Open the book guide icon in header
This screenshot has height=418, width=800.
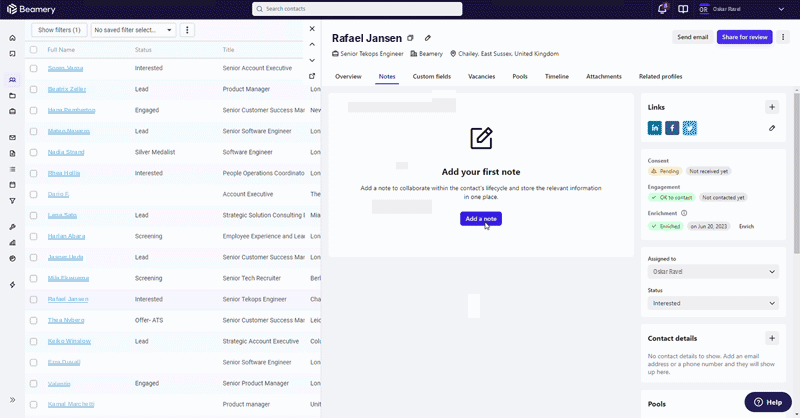683,9
